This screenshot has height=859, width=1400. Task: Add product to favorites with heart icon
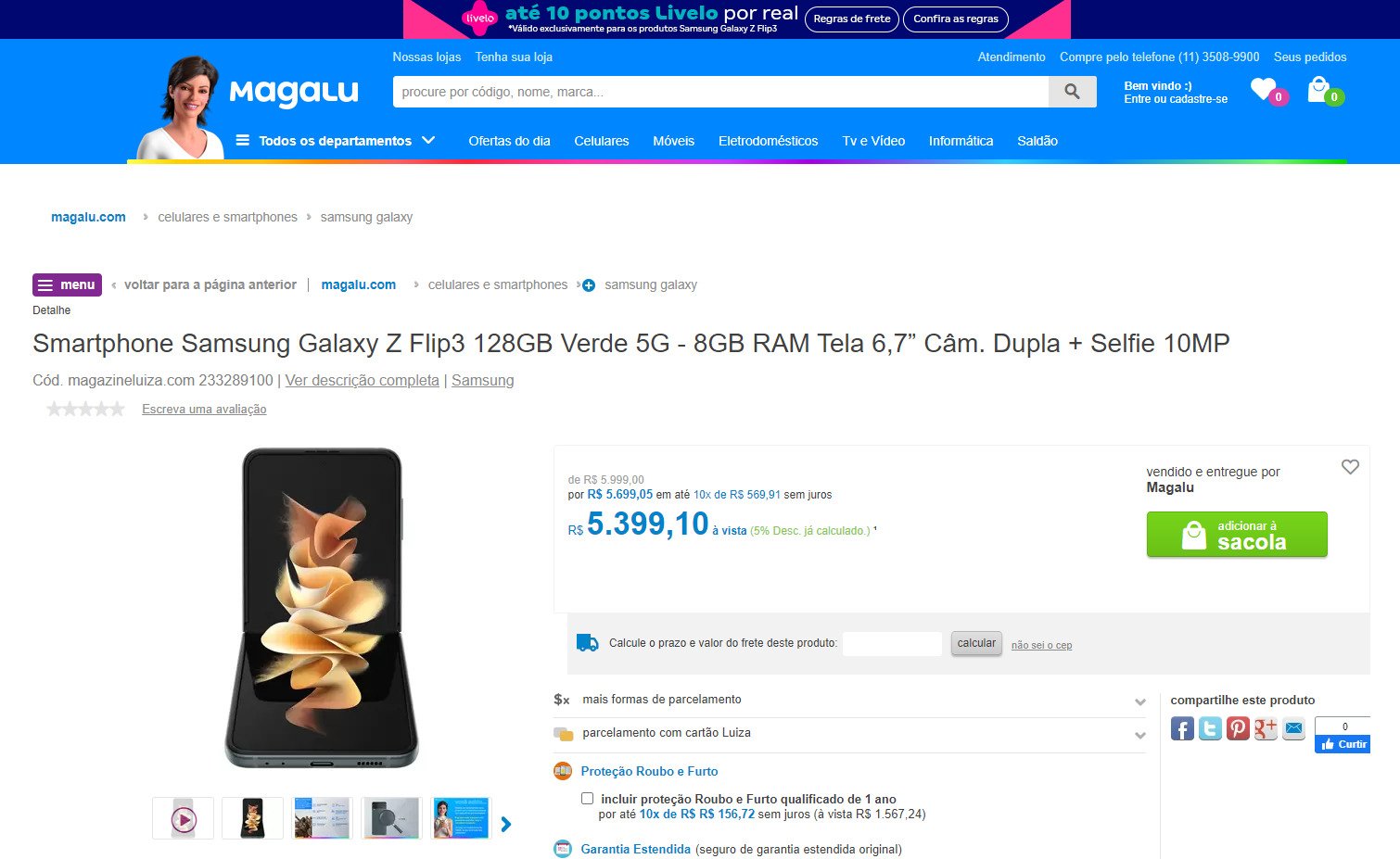1350,467
